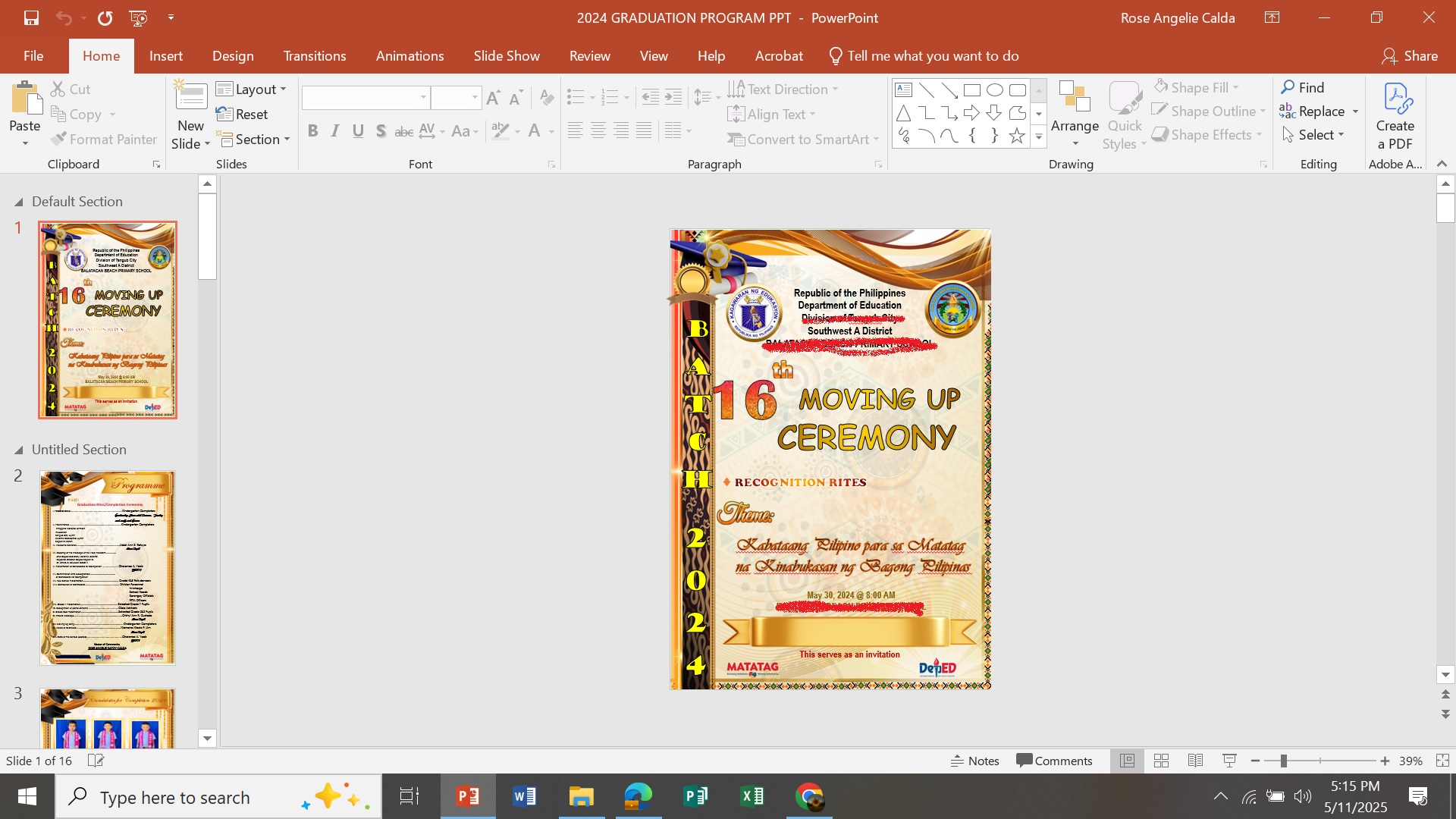
Task: Click the zoom slider handle
Action: [x=1284, y=761]
